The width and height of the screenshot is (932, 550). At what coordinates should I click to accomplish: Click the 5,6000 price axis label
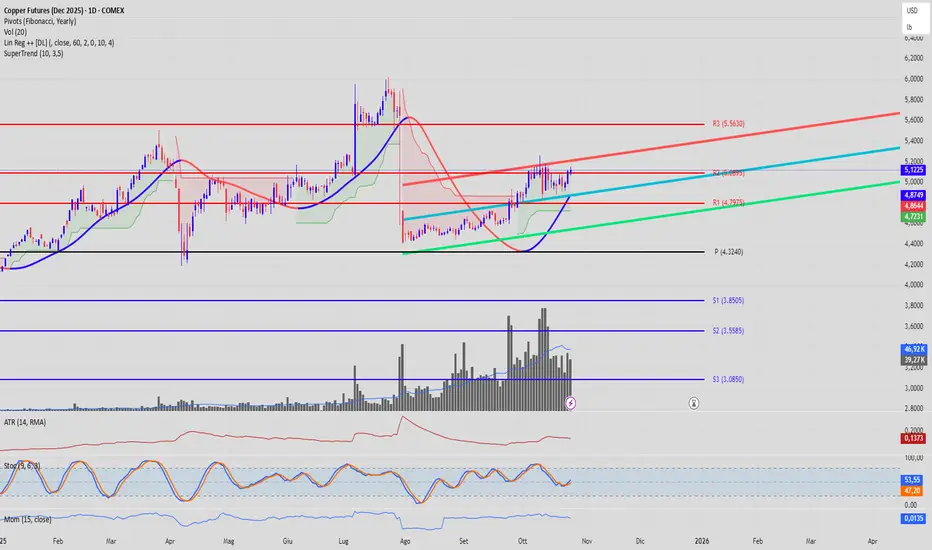point(914,120)
